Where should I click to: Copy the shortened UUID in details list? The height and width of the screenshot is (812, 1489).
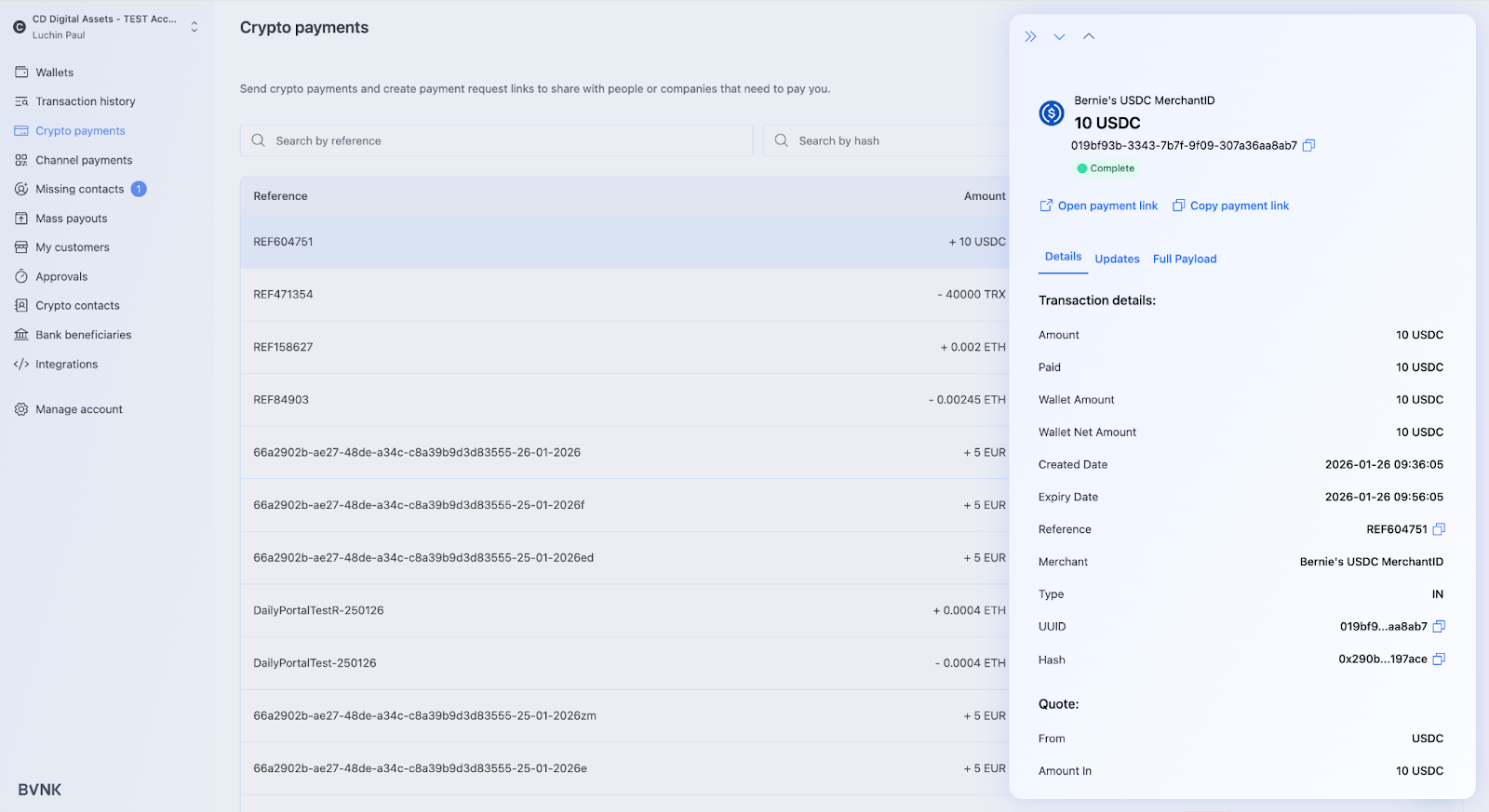click(1439, 627)
